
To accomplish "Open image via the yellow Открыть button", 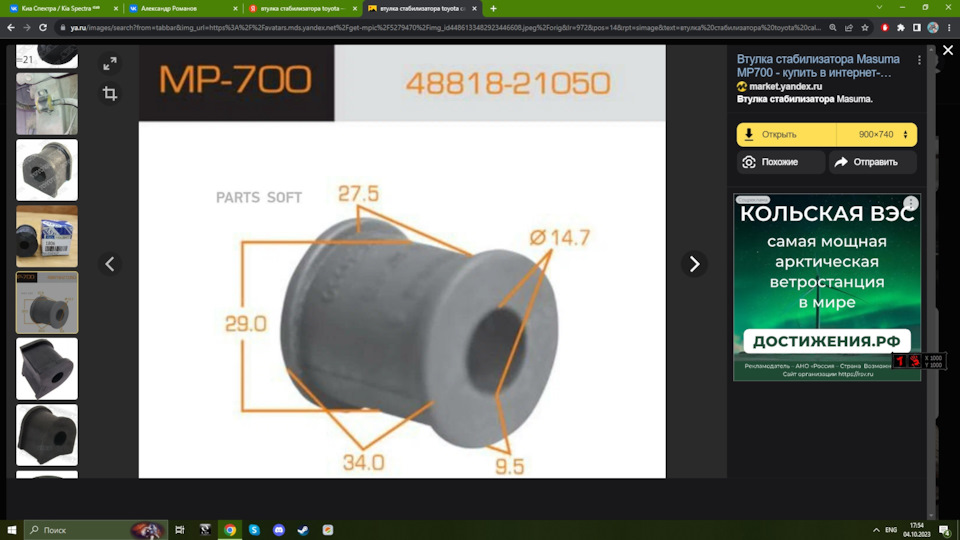I will (x=786, y=135).
